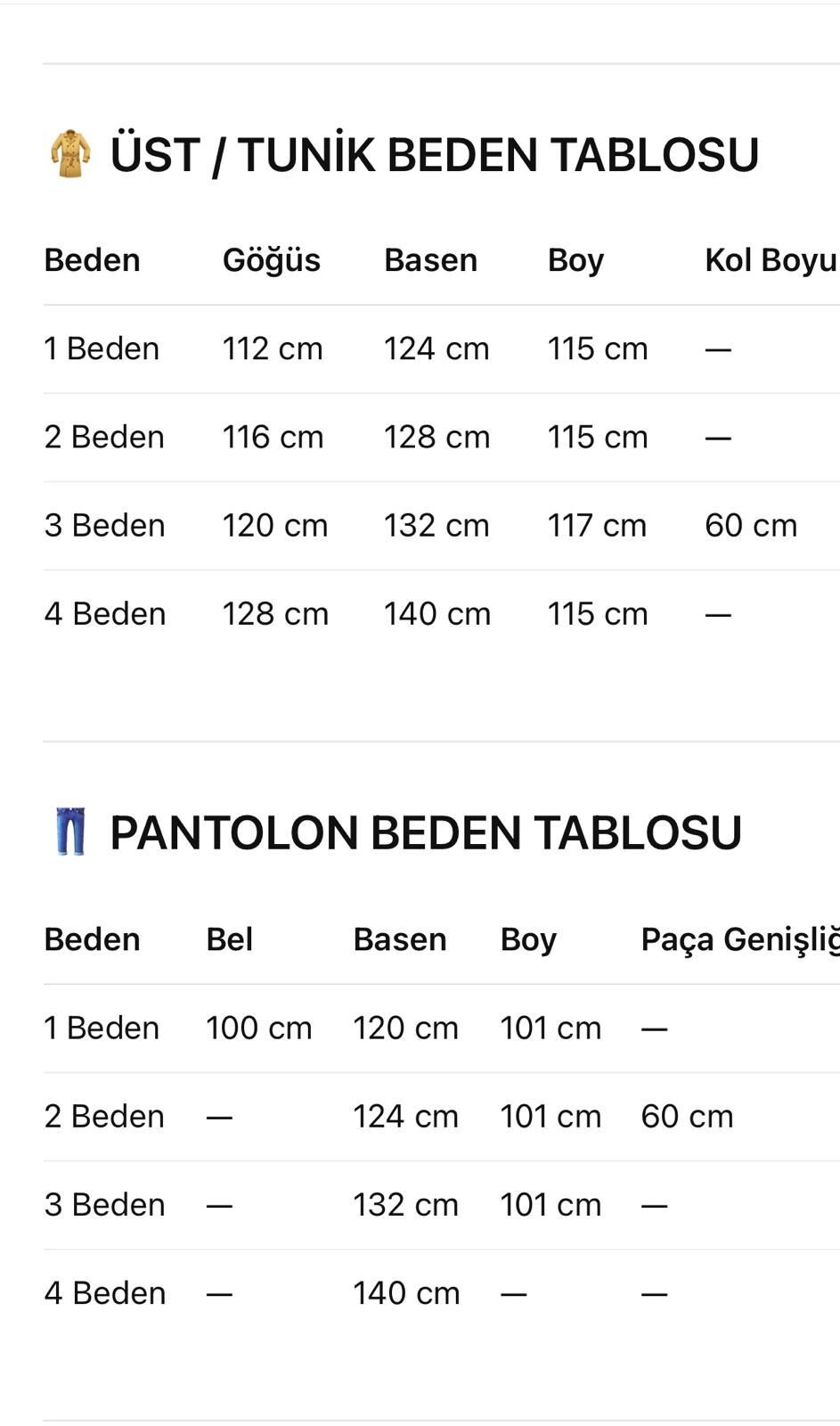Click the Paça Genişliği column header
The image size is (840, 1426).
[x=739, y=939]
